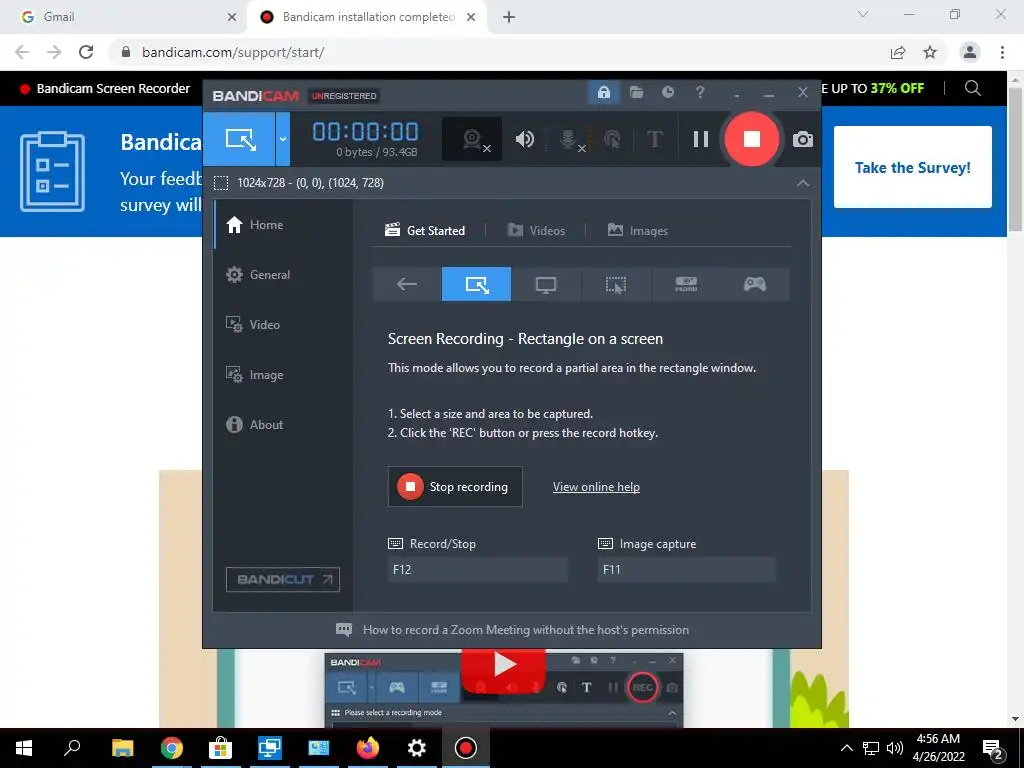Click the red stop recording circle
This screenshot has width=1024, height=768.
pos(752,139)
